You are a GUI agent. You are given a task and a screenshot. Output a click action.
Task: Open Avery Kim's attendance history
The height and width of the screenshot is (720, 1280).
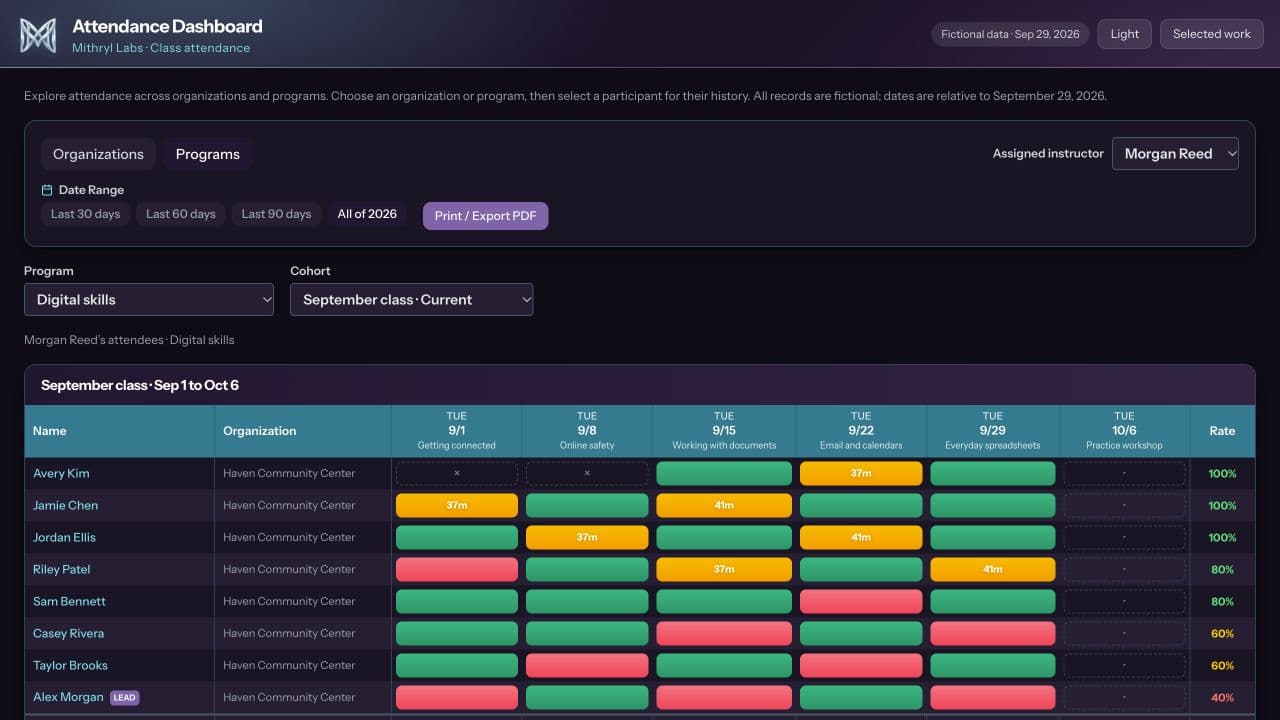pos(61,474)
